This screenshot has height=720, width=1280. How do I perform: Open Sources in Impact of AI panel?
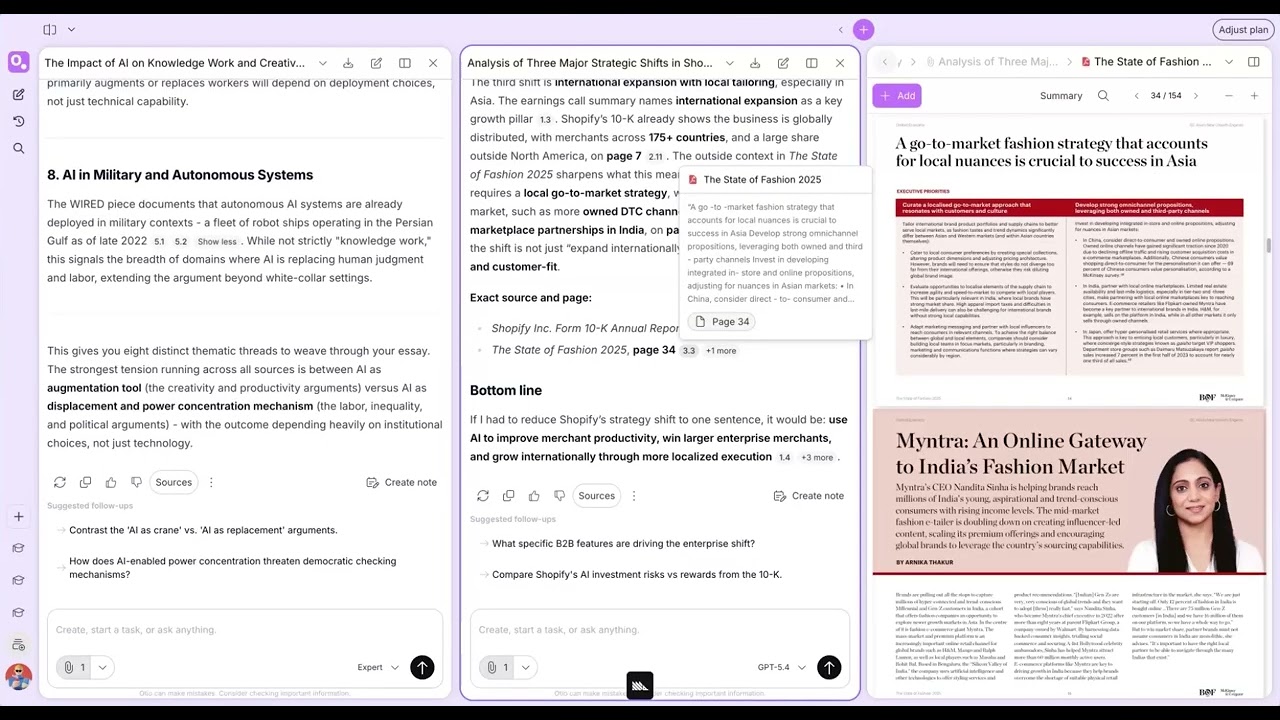tap(173, 482)
